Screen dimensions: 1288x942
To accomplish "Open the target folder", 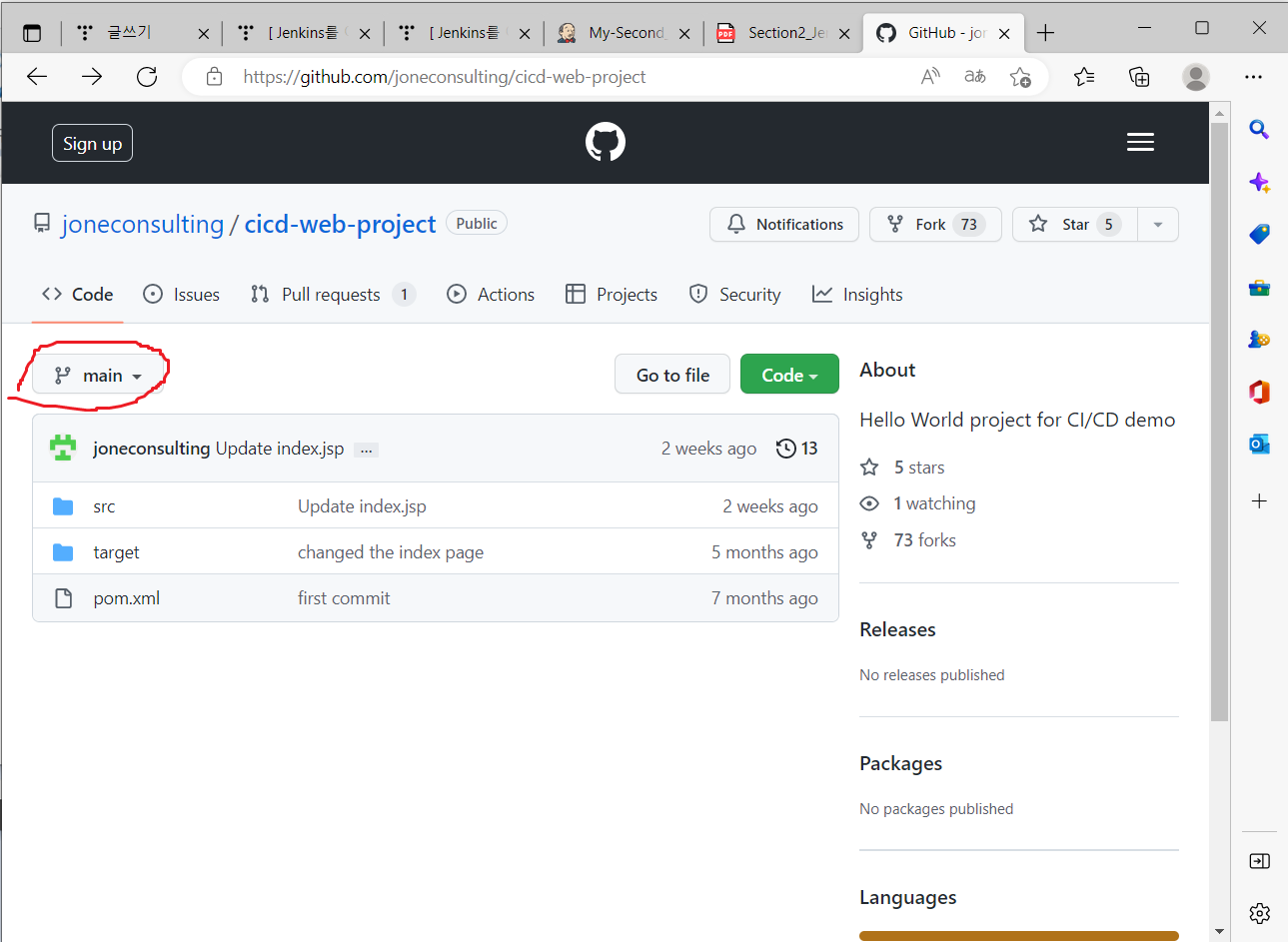I will tap(116, 552).
